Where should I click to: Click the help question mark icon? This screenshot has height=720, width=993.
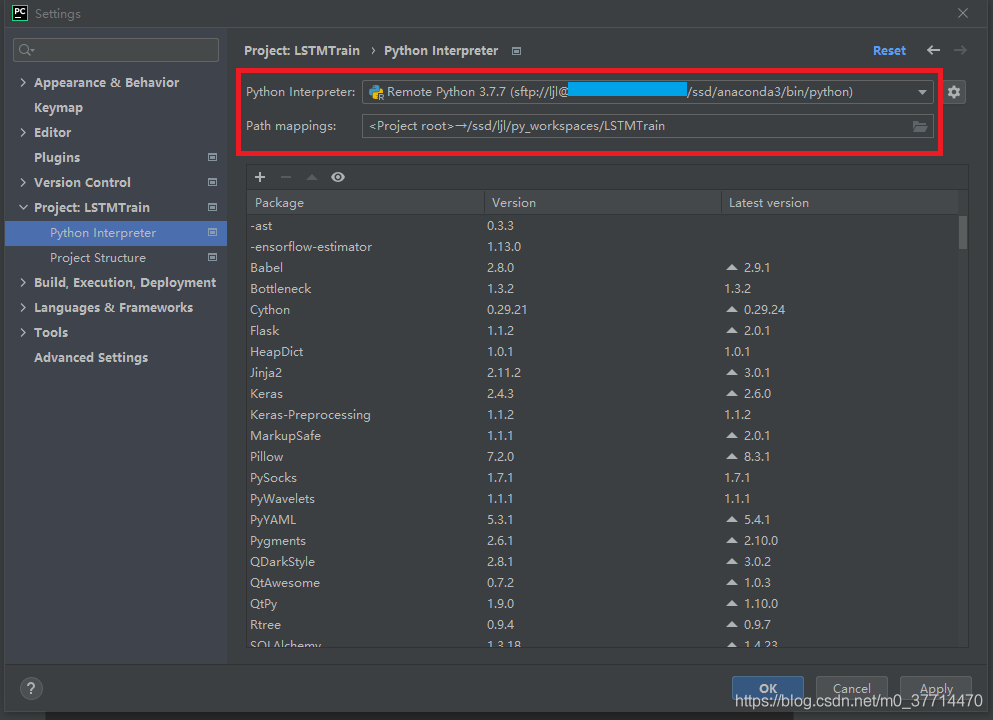(x=31, y=688)
